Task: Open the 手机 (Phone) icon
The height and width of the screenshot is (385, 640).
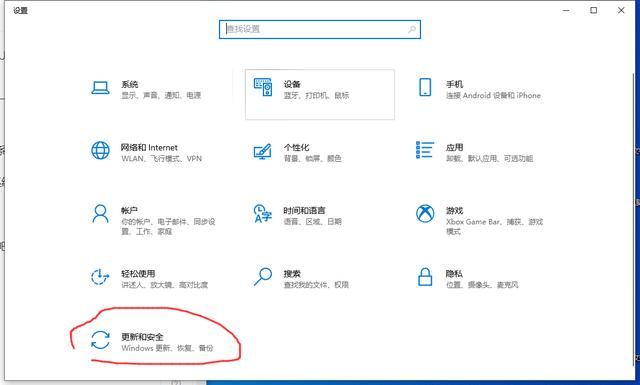Action: coord(425,87)
